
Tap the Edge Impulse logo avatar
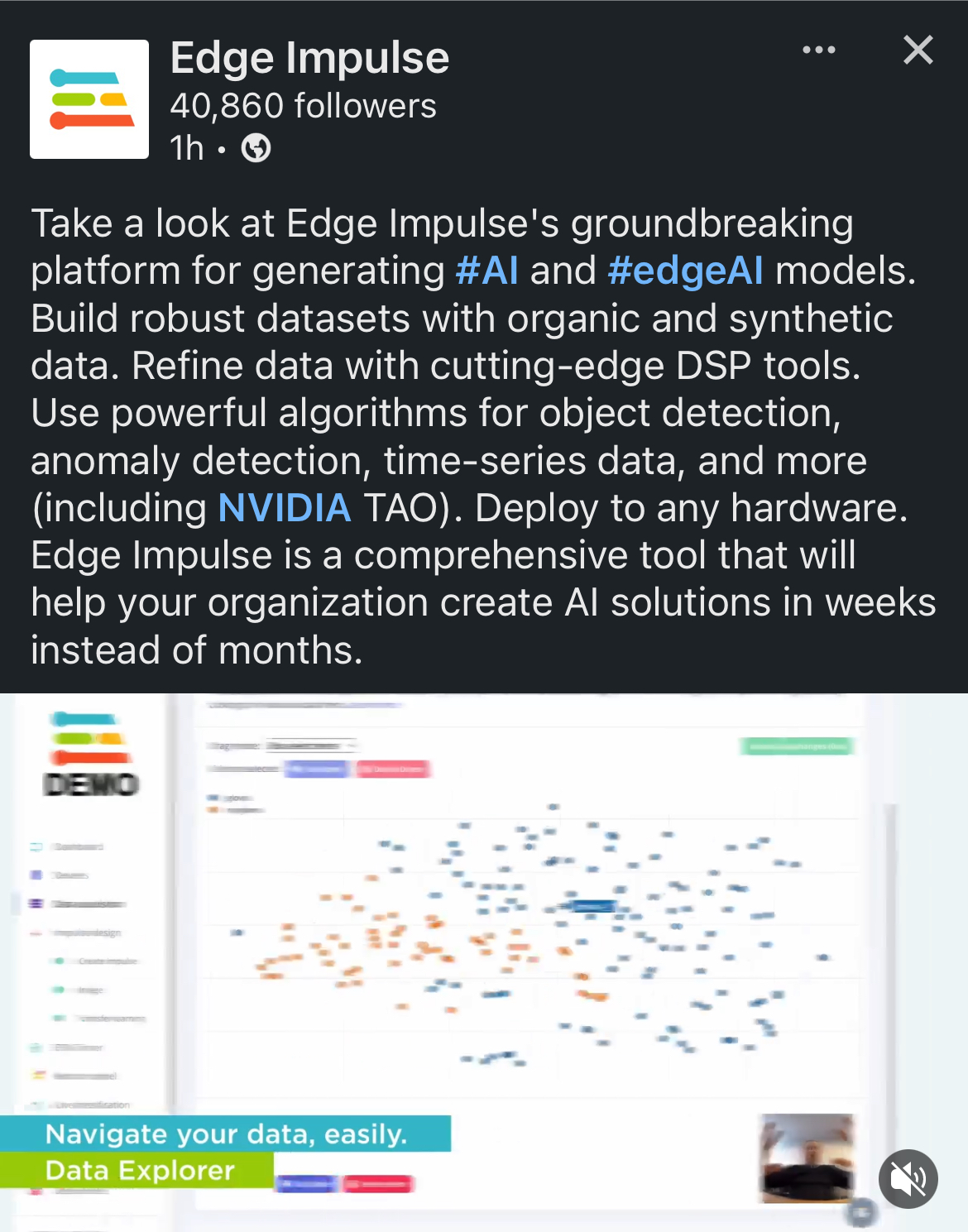click(x=89, y=99)
